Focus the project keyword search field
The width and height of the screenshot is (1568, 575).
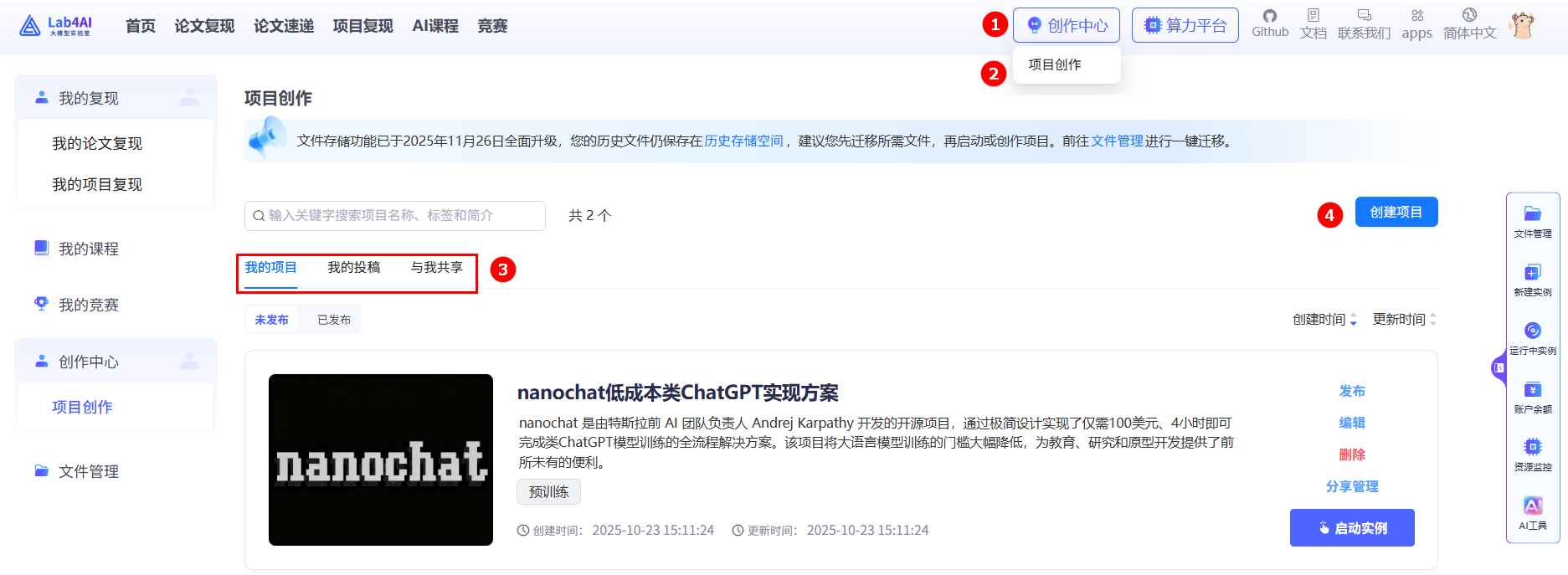pos(395,216)
